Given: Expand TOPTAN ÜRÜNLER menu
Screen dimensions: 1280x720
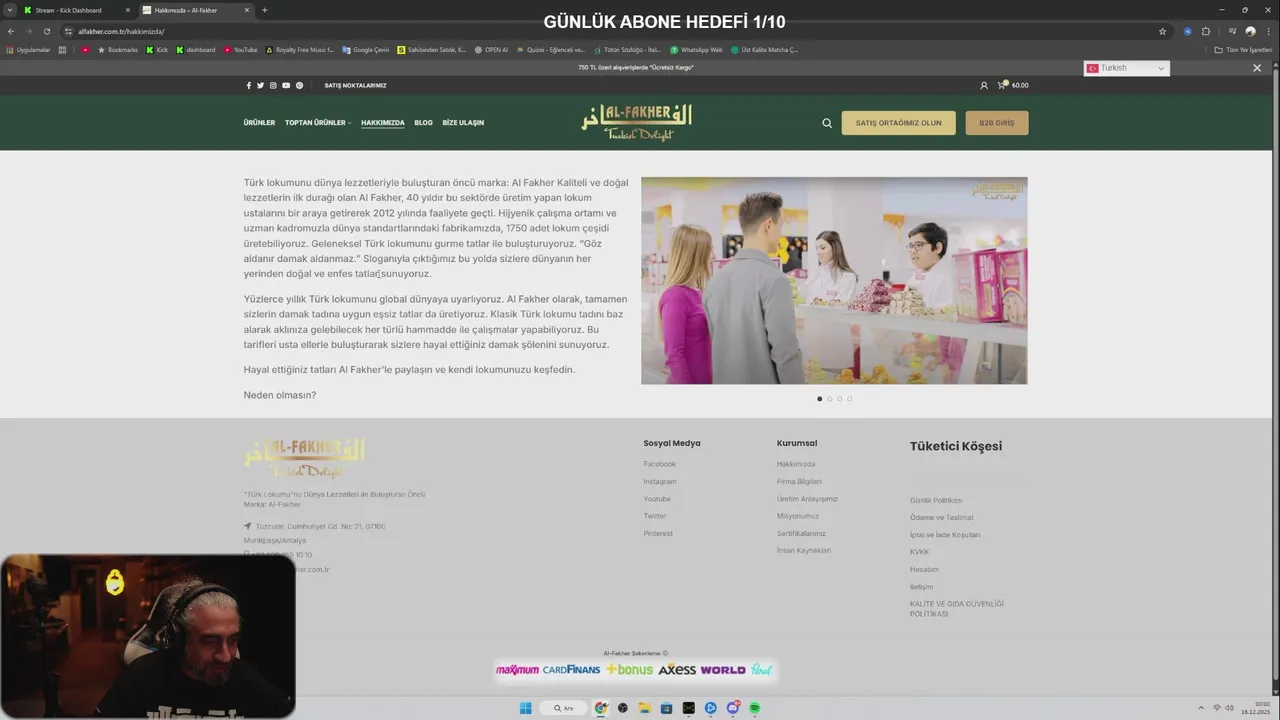Looking at the screenshot, I should pos(318,123).
